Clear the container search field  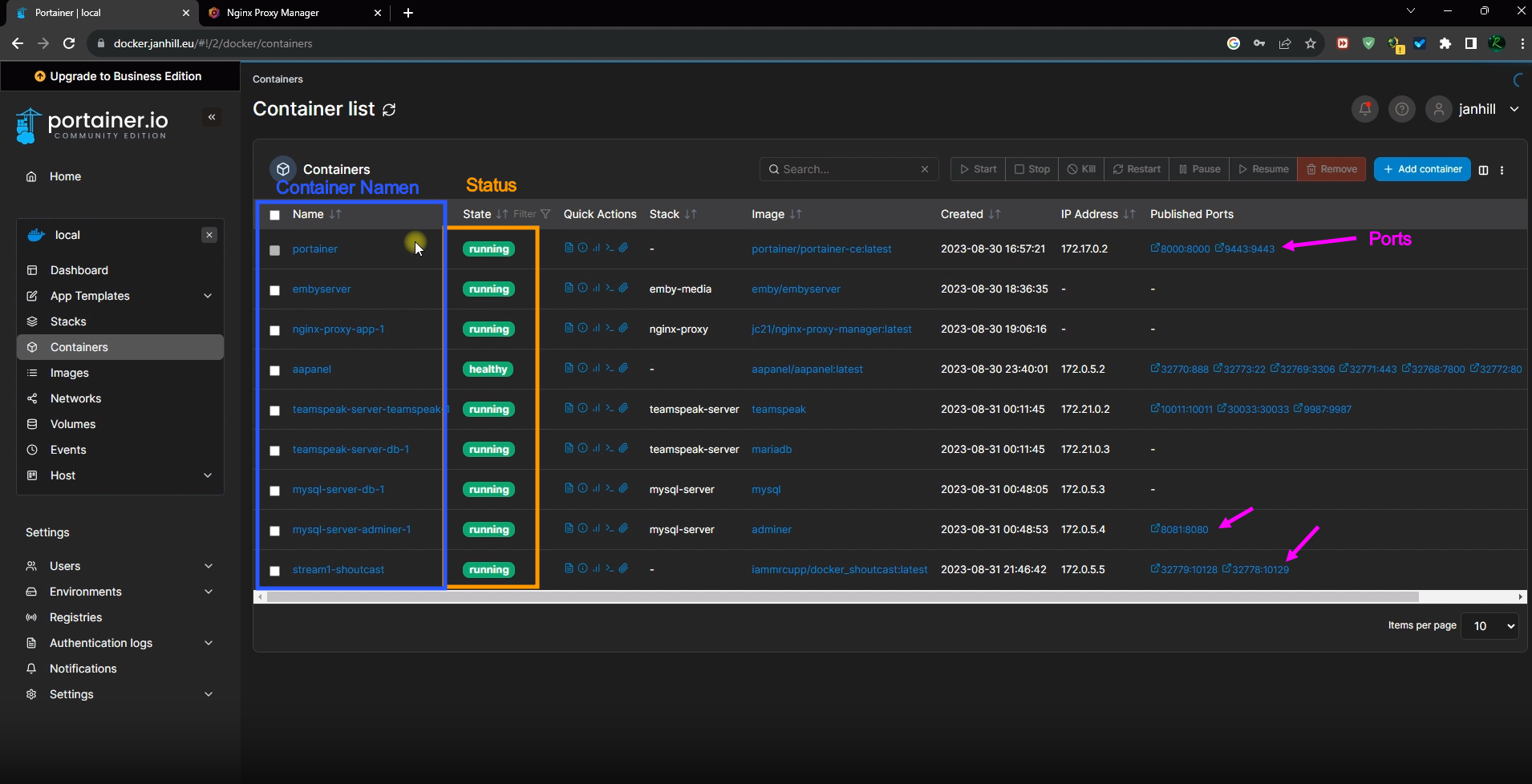click(x=925, y=169)
